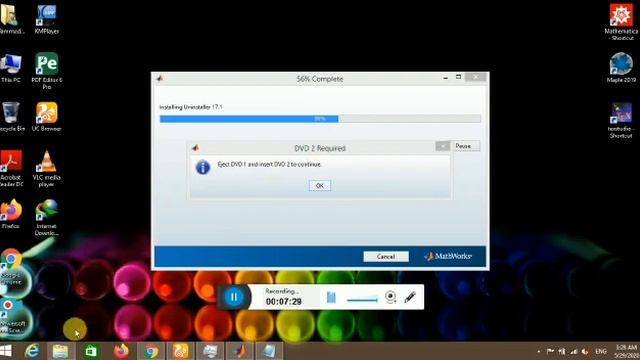Open the Action Center flag icon in the tray

[x=550, y=351]
